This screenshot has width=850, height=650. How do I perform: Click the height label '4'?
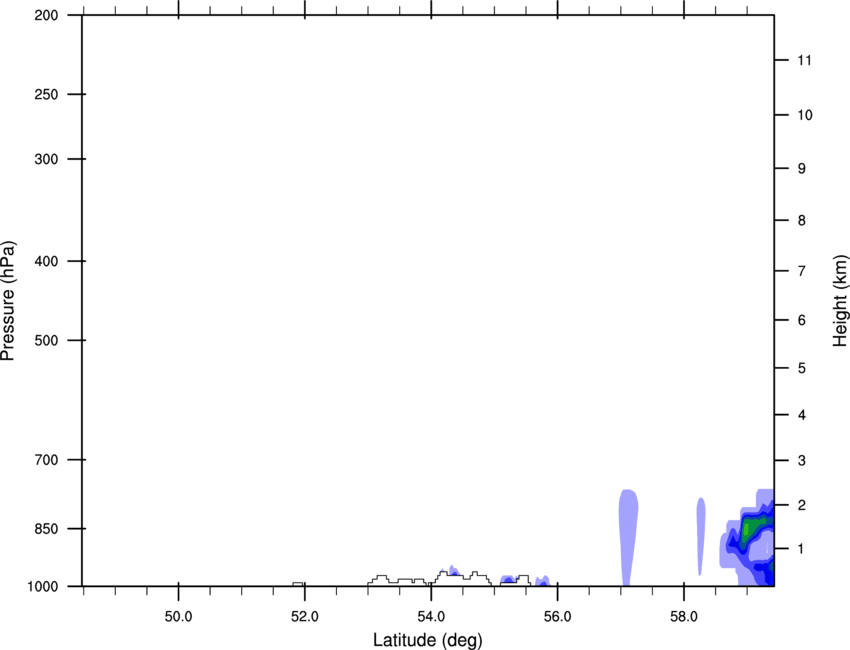tap(802, 415)
